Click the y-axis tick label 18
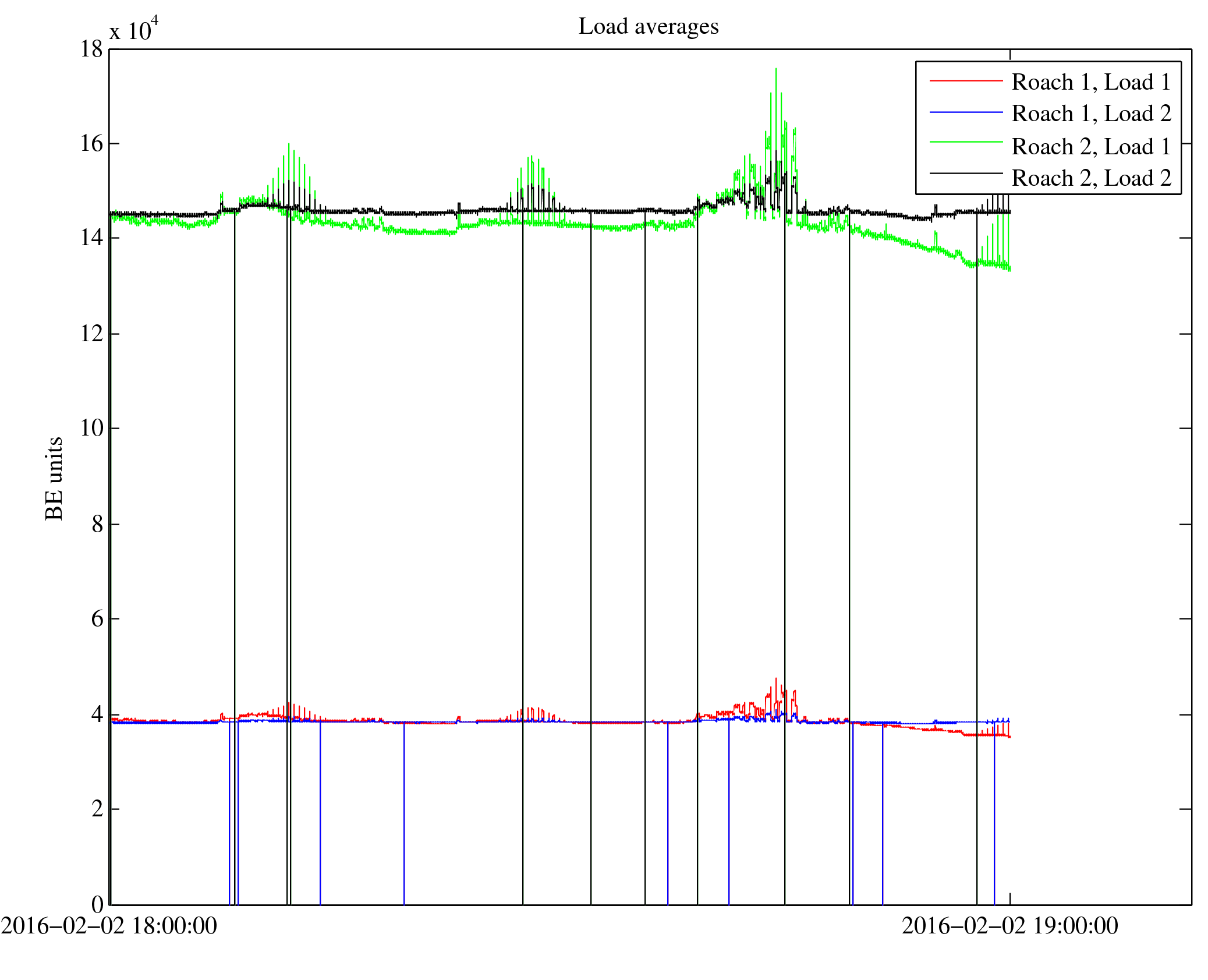 (91, 49)
